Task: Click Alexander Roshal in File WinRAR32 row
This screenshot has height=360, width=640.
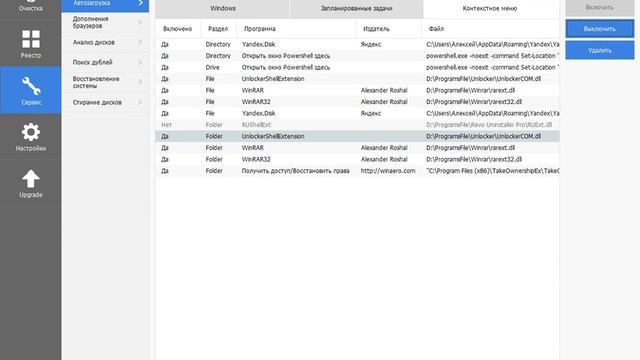Action: [384, 102]
